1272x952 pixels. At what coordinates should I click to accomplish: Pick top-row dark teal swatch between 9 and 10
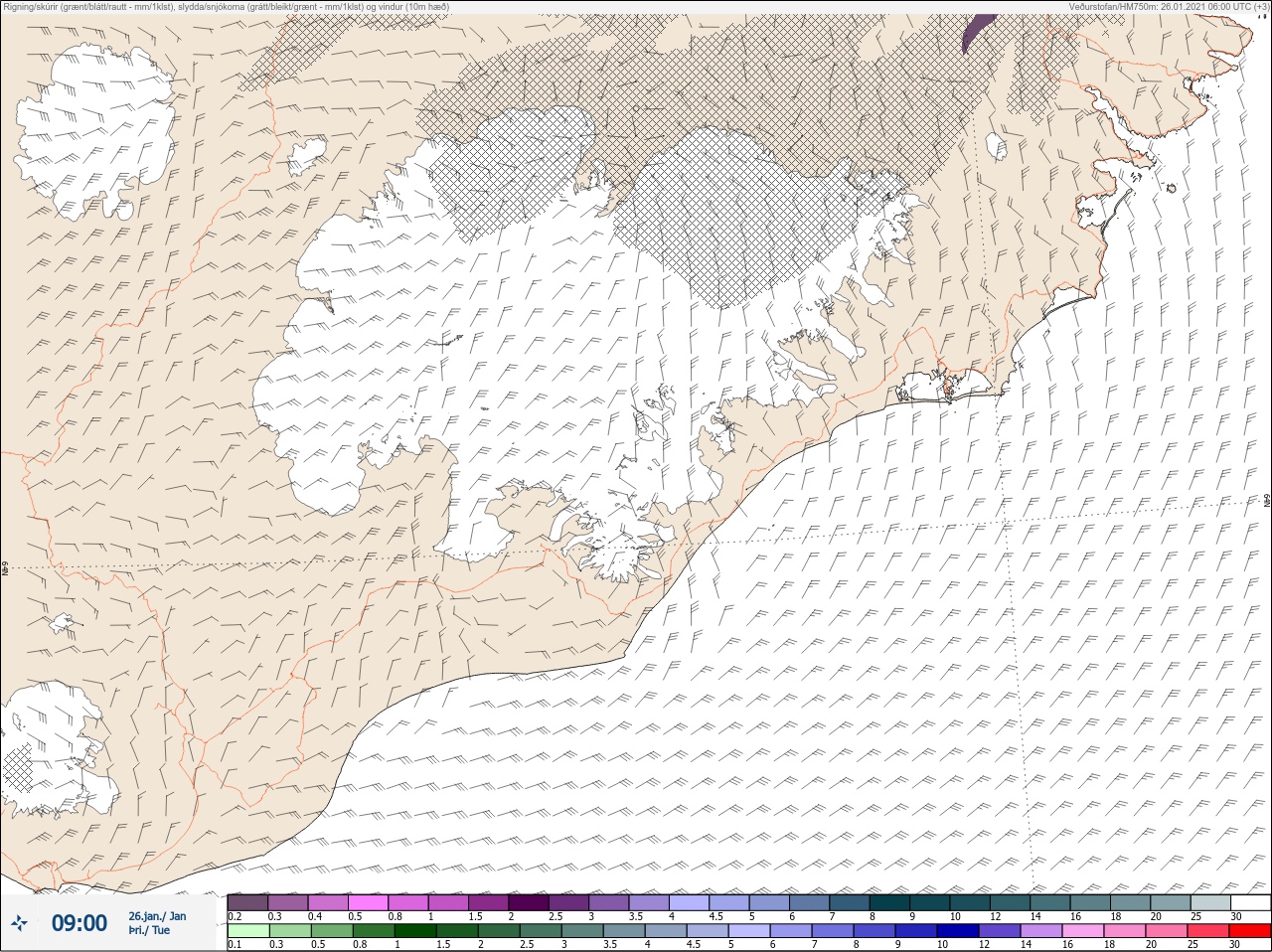pos(930,902)
